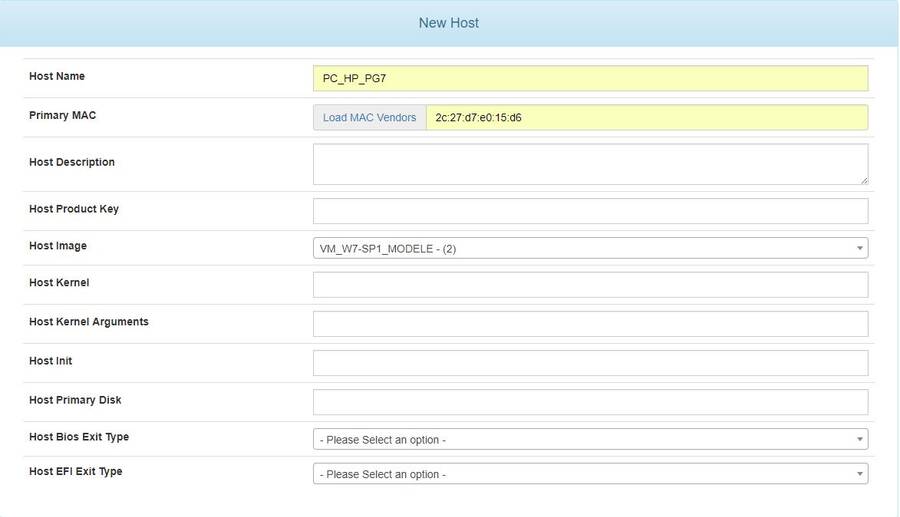Click the Host Product Key label
Image resolution: width=900 pixels, height=517 pixels.
pyautogui.click(x=74, y=209)
